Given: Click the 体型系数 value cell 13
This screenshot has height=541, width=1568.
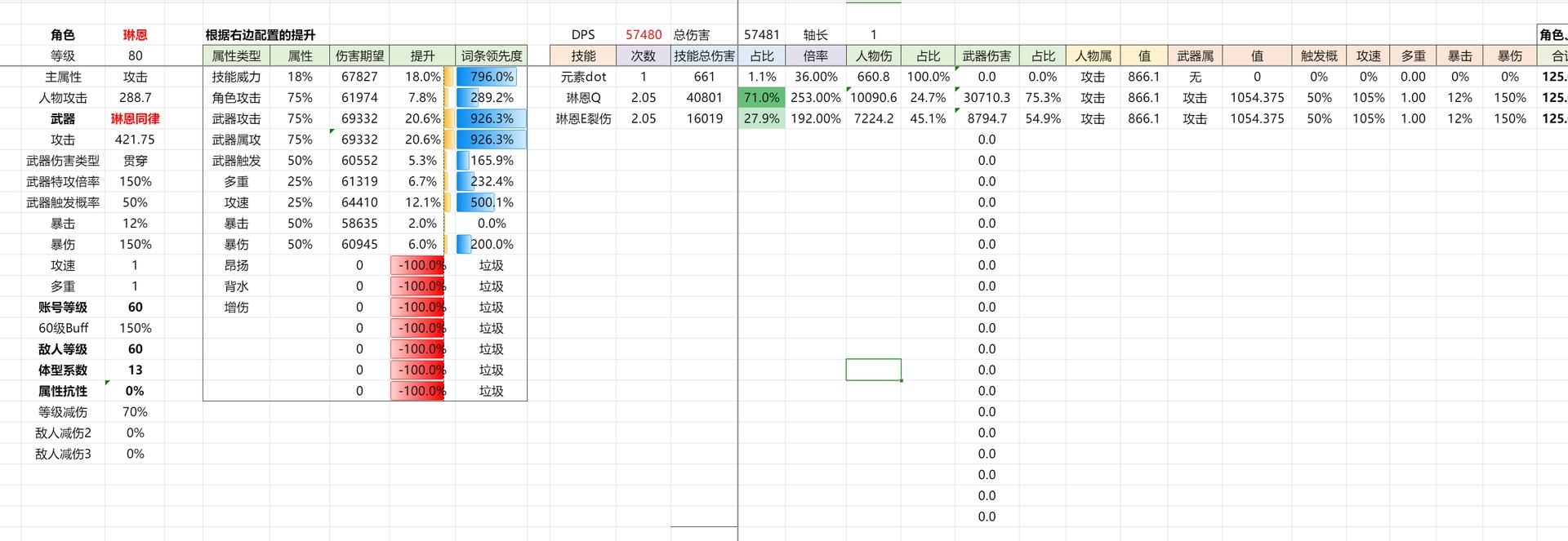Looking at the screenshot, I should 135,370.
